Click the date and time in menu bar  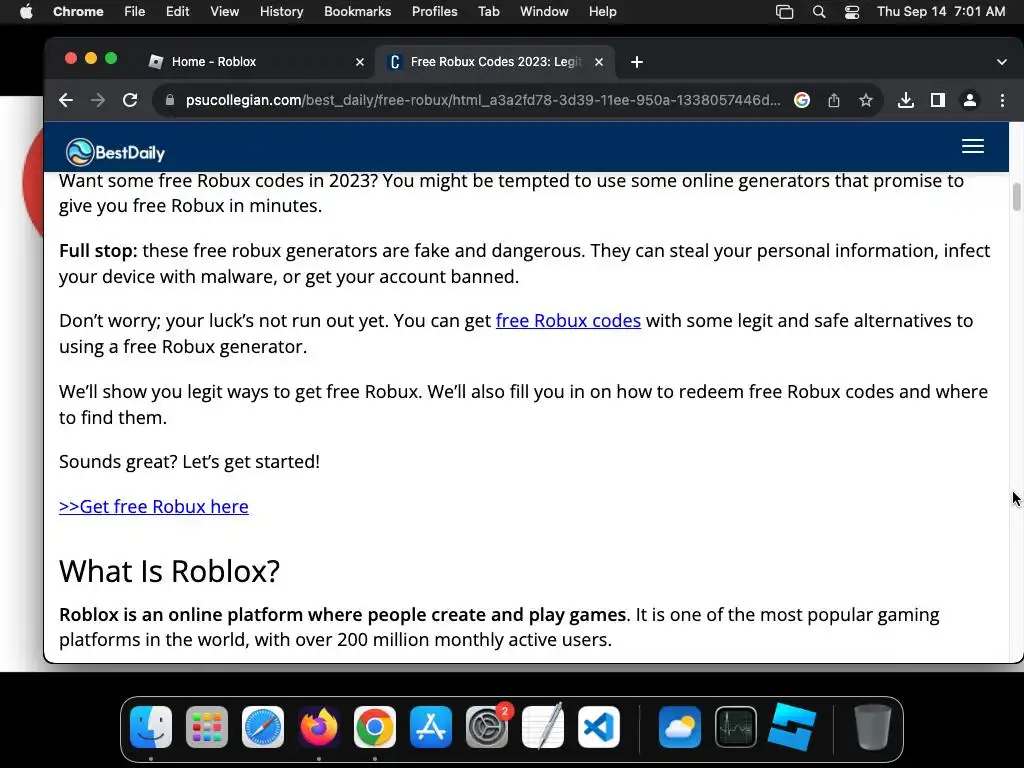point(941,12)
